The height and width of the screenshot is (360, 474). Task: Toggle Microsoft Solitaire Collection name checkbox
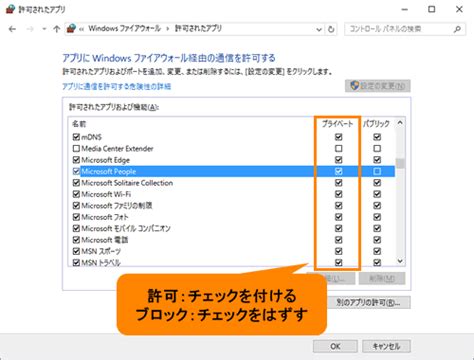tap(76, 183)
